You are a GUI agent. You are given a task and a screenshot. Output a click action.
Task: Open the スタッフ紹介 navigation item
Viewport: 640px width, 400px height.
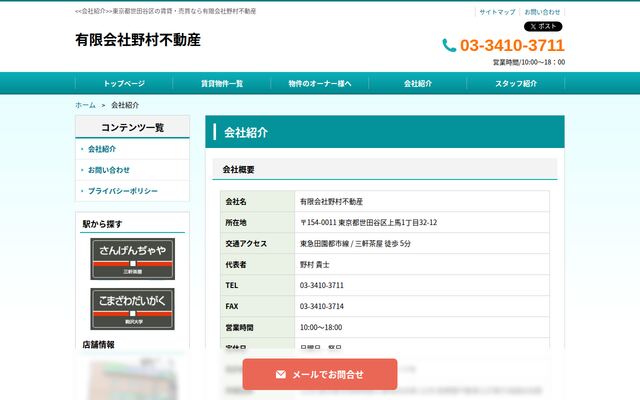[516, 84]
